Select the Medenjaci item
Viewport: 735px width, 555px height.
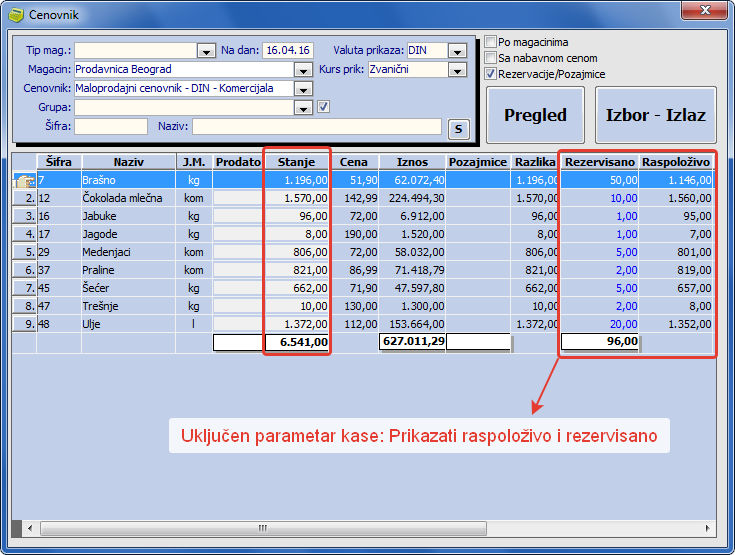[x=106, y=252]
